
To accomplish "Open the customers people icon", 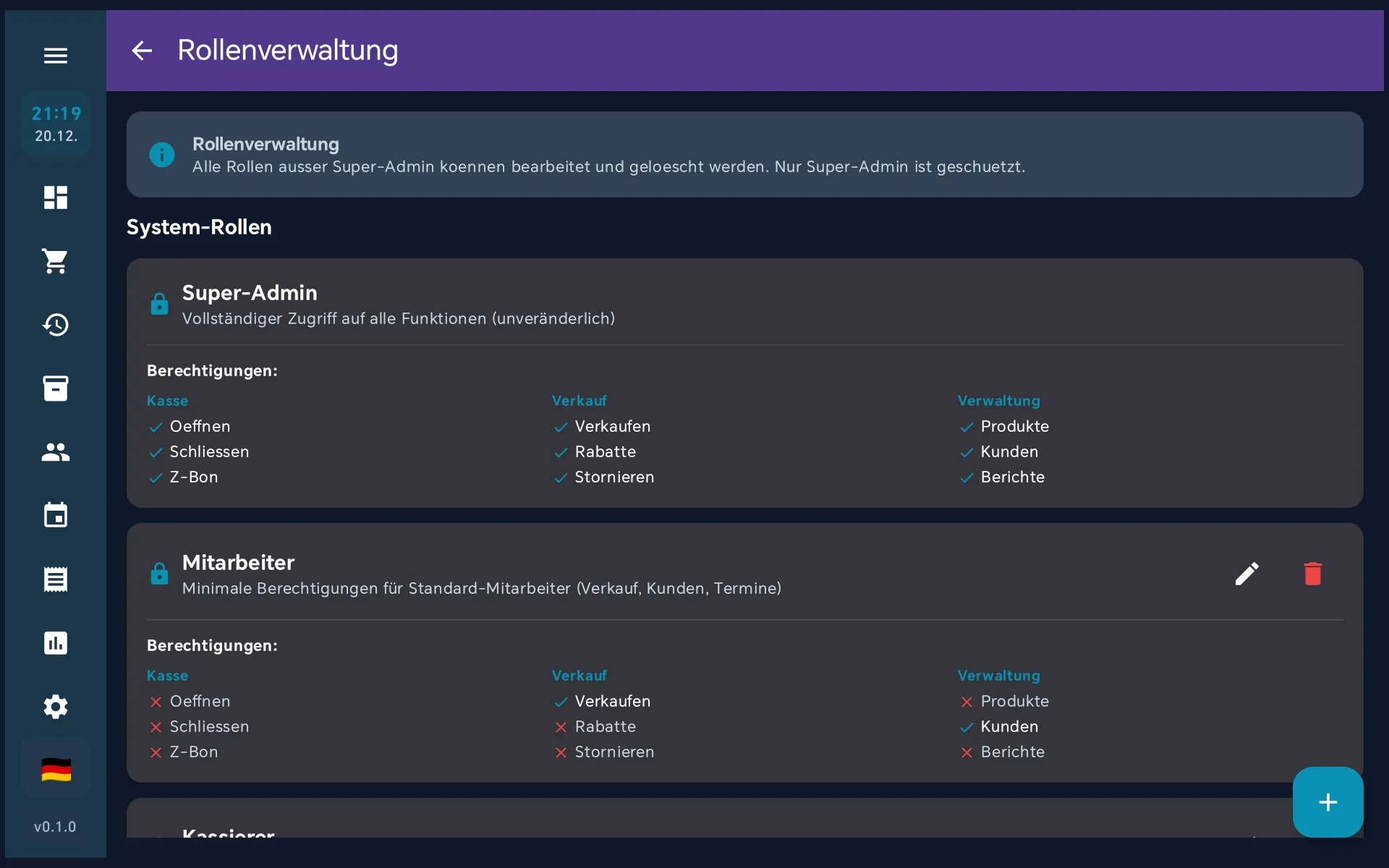I will [56, 452].
